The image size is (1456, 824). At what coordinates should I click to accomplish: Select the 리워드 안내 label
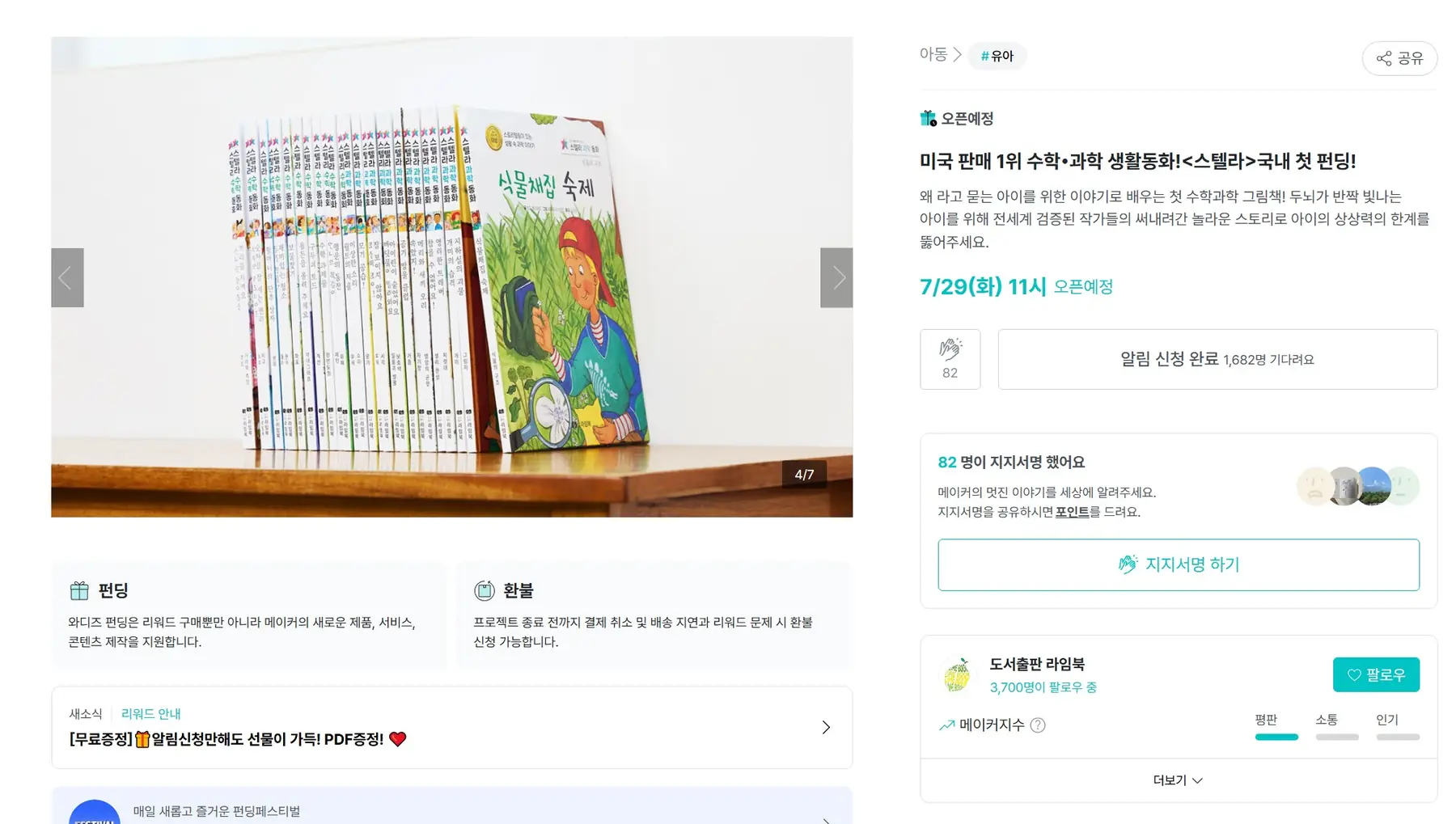point(150,713)
